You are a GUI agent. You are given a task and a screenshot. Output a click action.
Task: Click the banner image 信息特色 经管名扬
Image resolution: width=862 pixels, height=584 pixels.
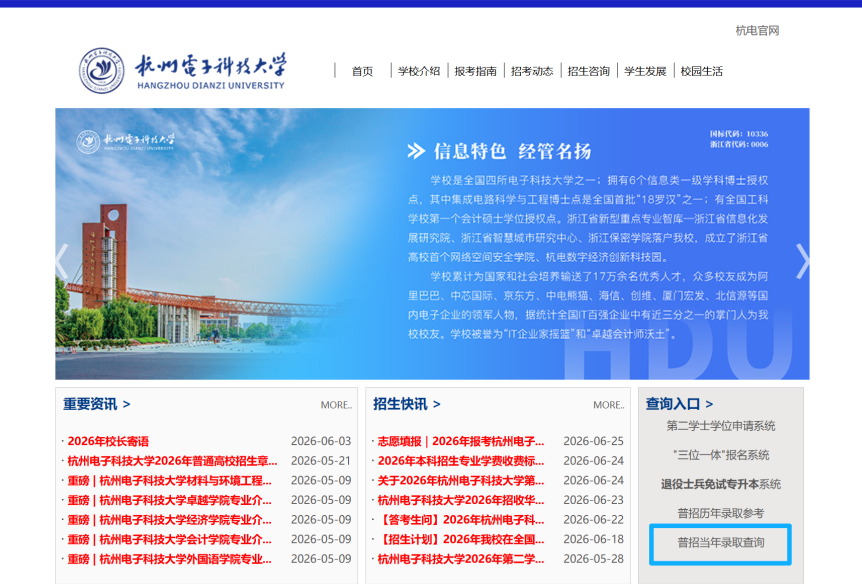[x=432, y=244]
